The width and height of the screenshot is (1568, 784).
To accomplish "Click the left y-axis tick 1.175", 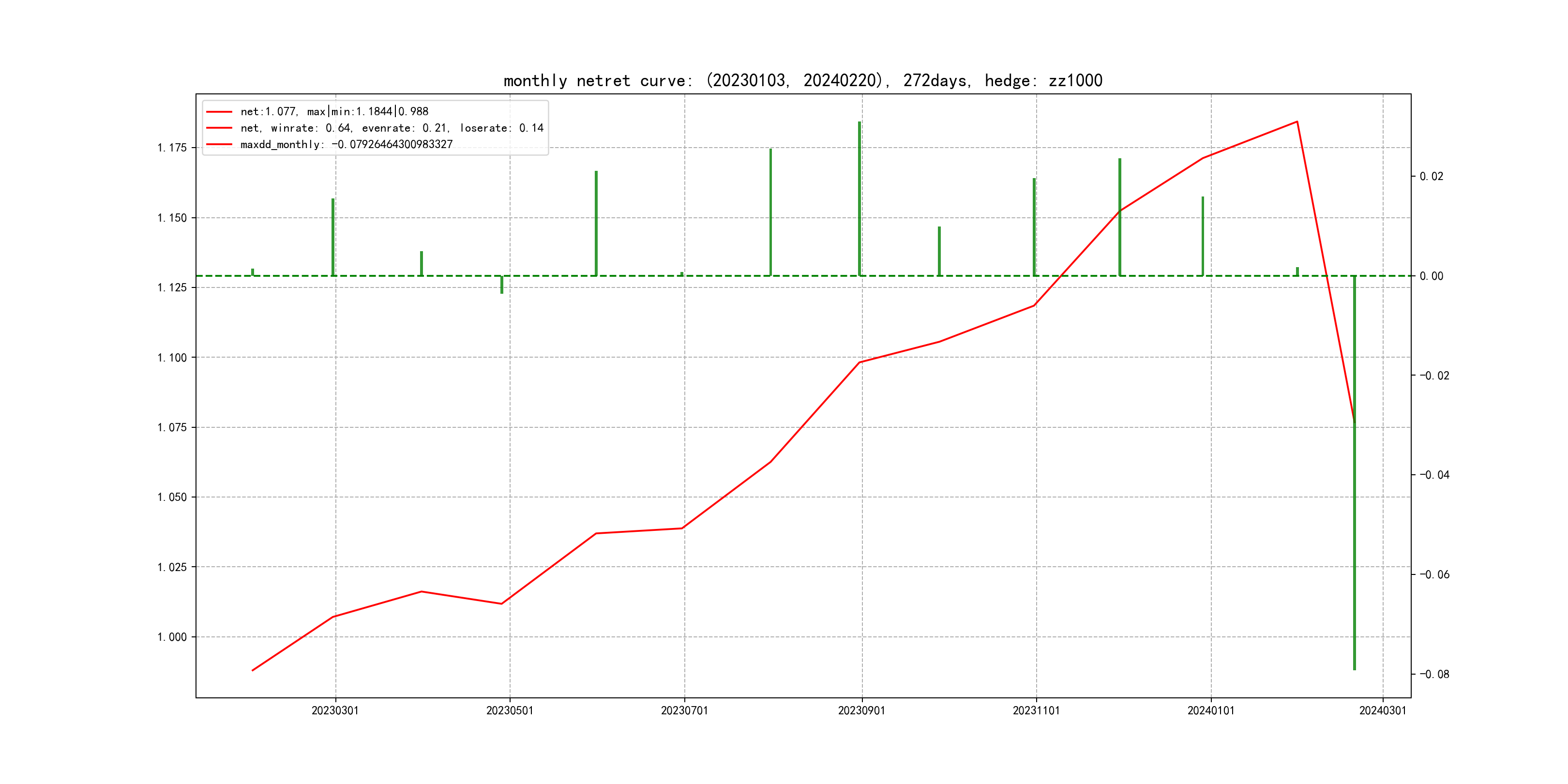I will coord(172,148).
